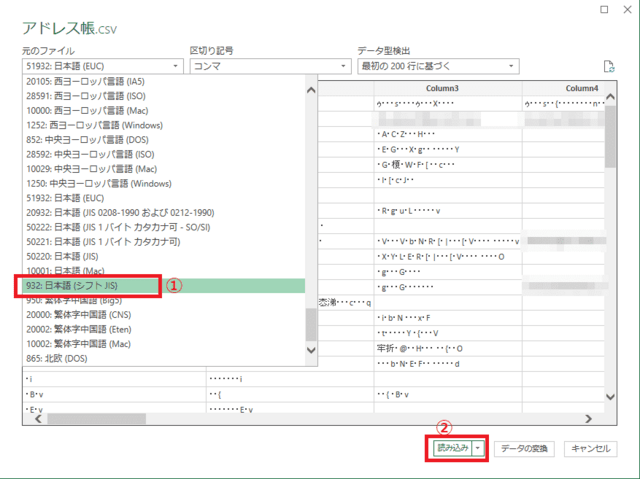Screen dimensions: 640x479
Task: Click the refresh preview icon at top right
Action: click(608, 67)
